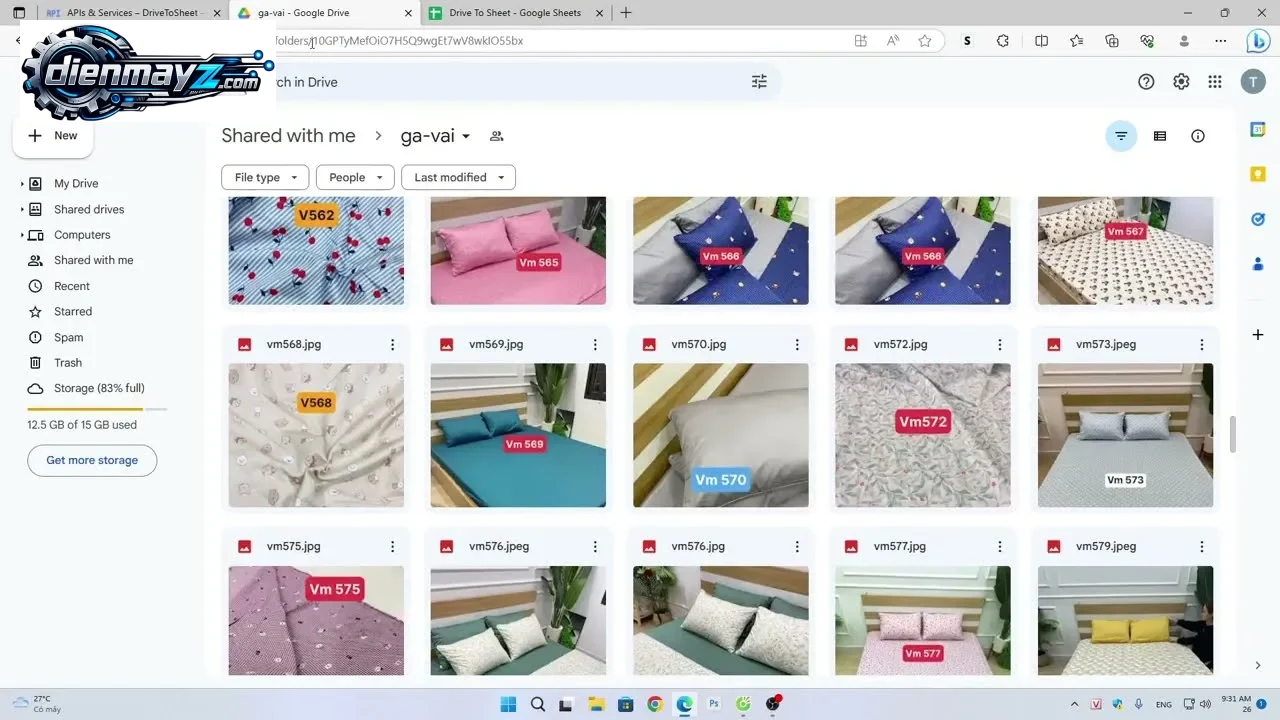Screen dimensions: 1280x720
Task: Open more actions for vm573.jpeg
Action: pyautogui.click(x=1202, y=344)
